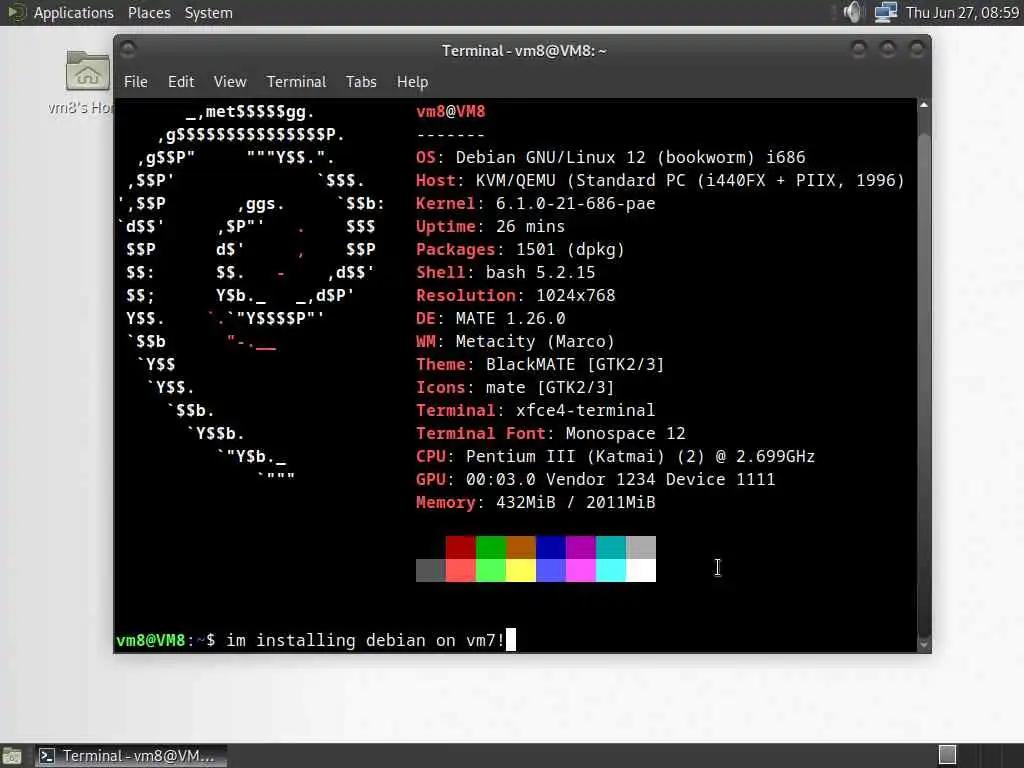
Task: Maximize the terminal window
Action: 888,49
